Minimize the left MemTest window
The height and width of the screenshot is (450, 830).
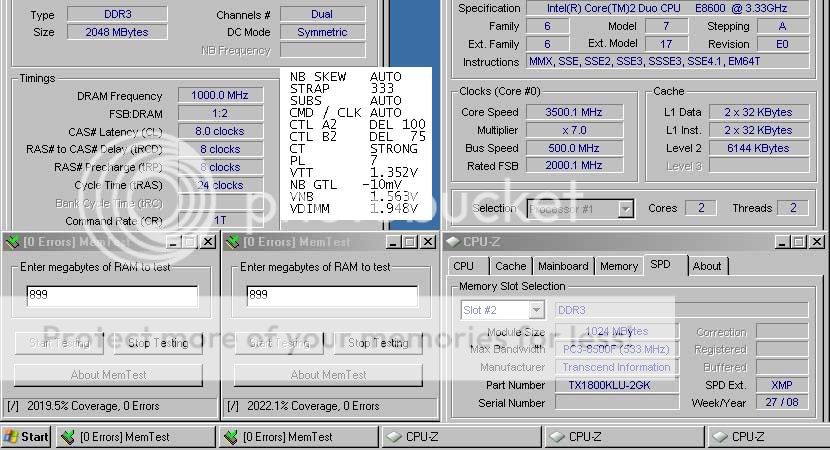[x=173, y=242]
